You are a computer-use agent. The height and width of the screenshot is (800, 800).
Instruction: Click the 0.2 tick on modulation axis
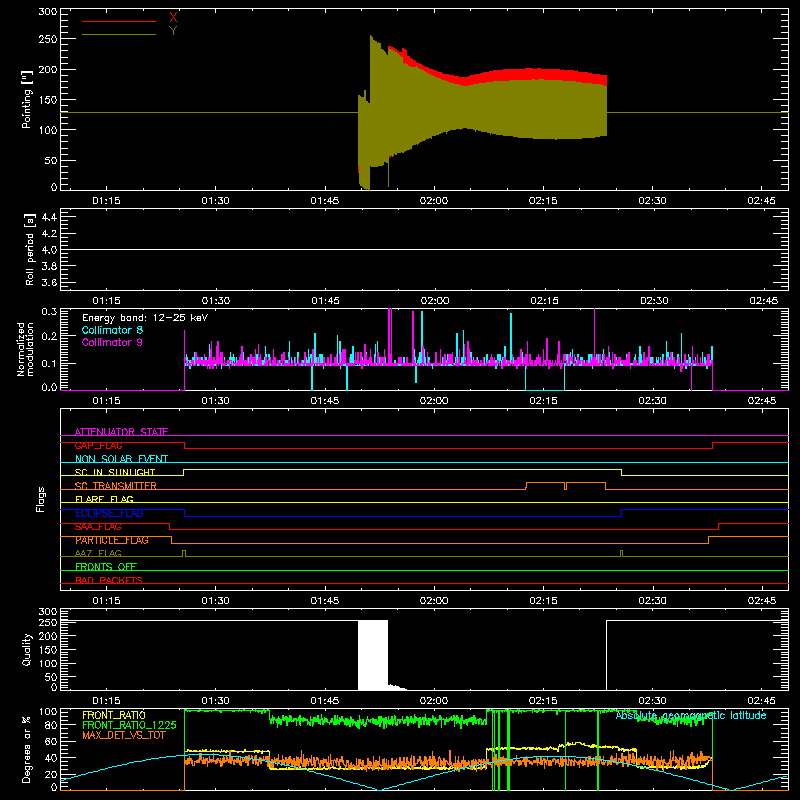point(49,336)
